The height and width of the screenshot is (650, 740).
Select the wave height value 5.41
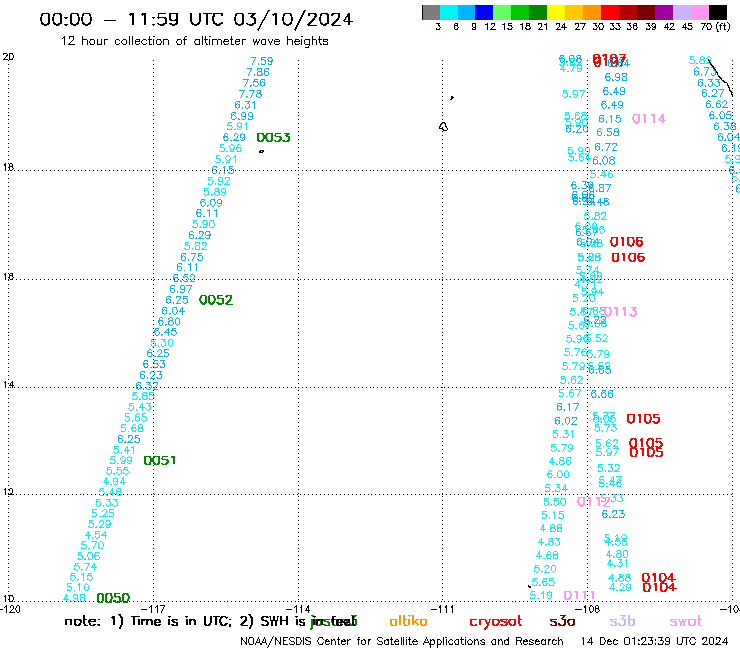[x=124, y=450]
